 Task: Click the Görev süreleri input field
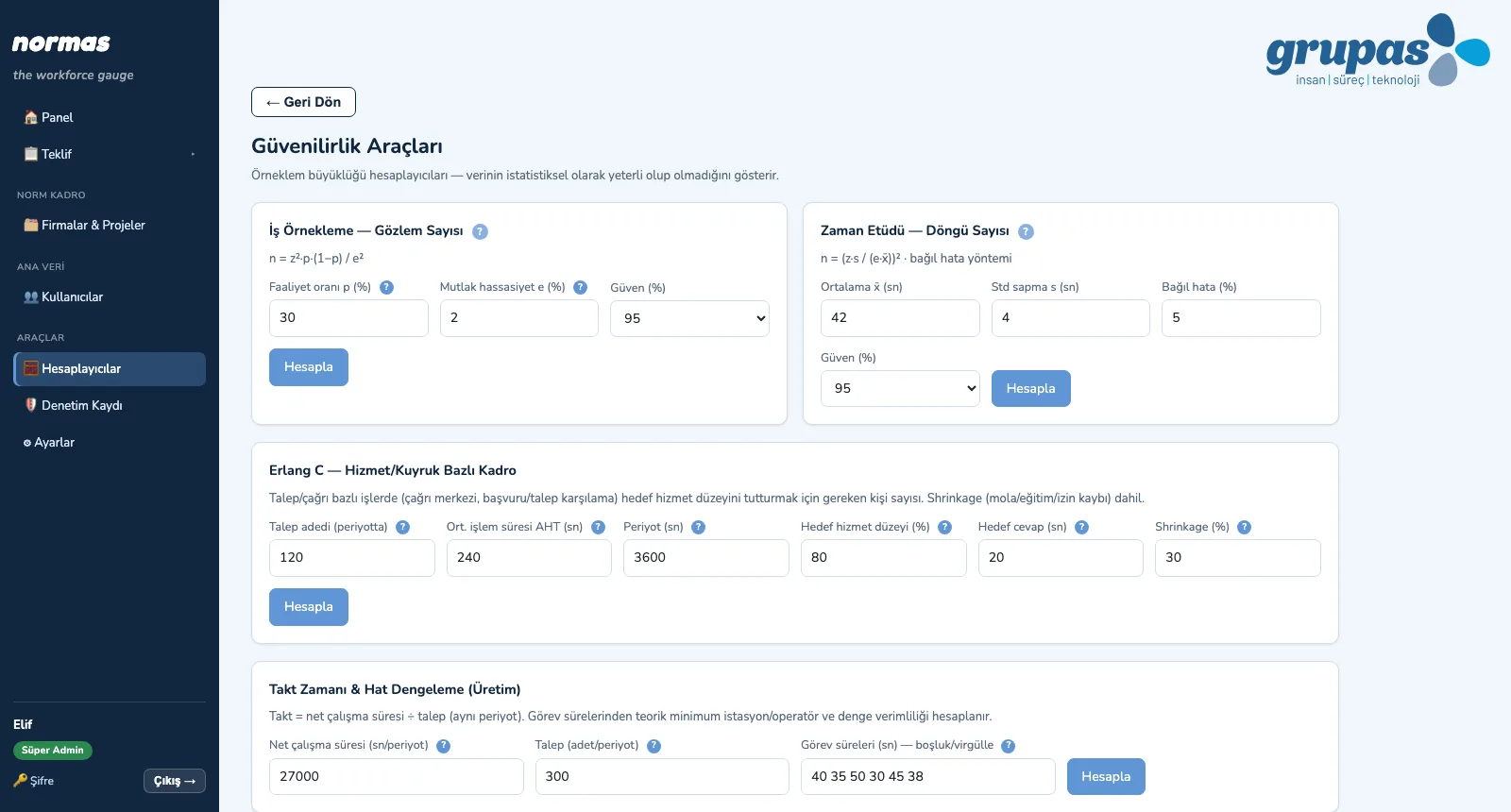click(x=928, y=776)
